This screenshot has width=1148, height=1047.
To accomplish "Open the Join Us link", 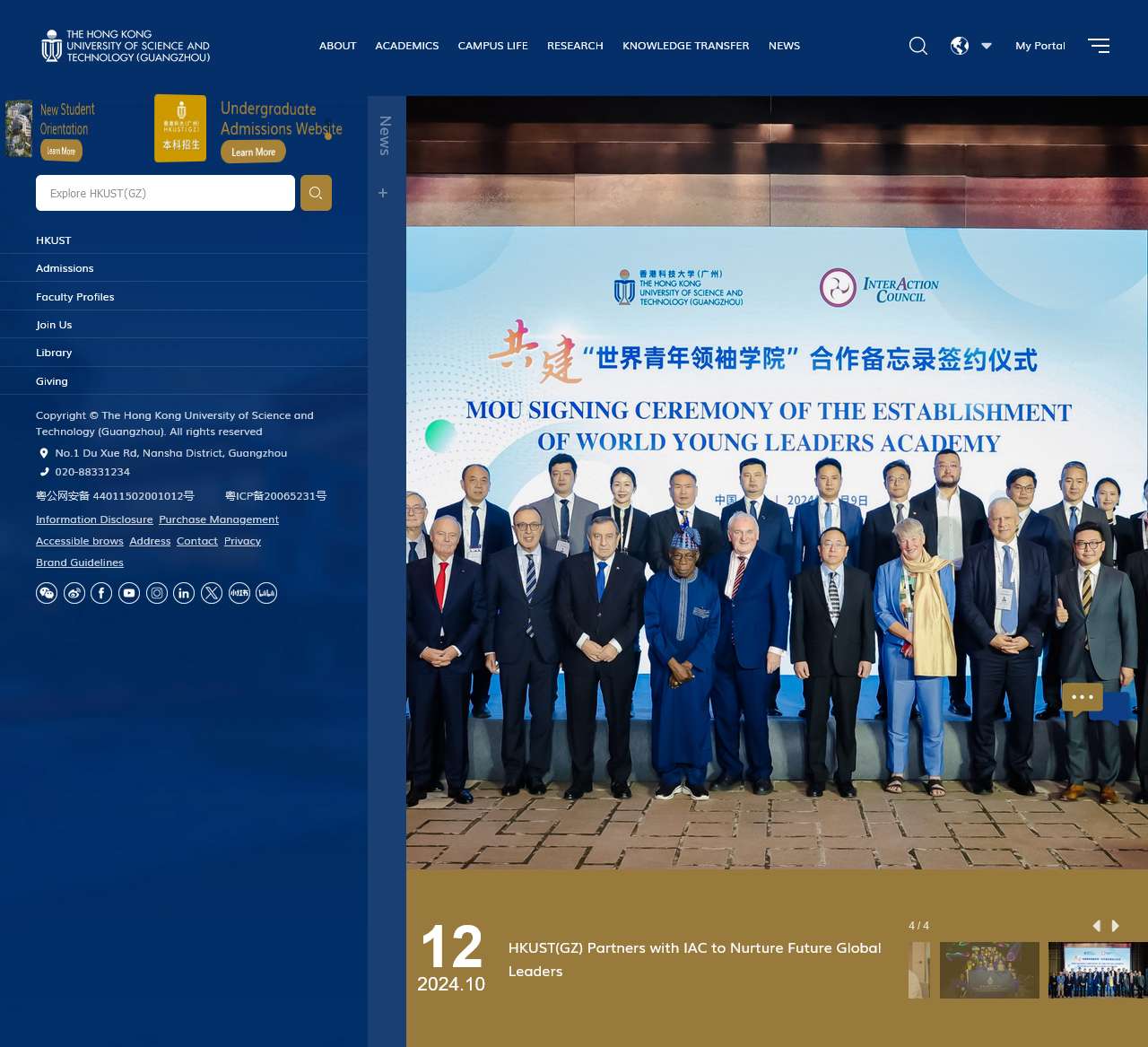I will 54,325.
